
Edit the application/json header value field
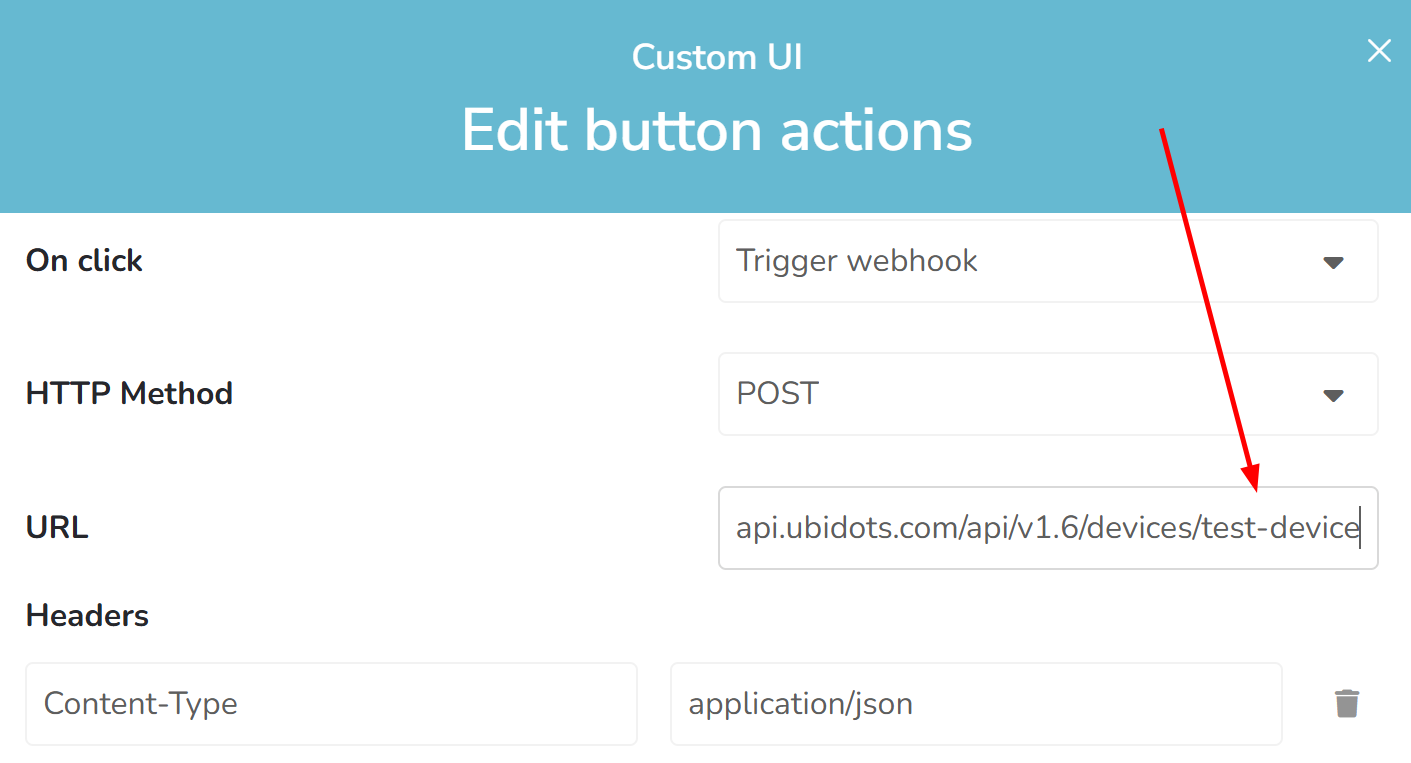(975, 704)
